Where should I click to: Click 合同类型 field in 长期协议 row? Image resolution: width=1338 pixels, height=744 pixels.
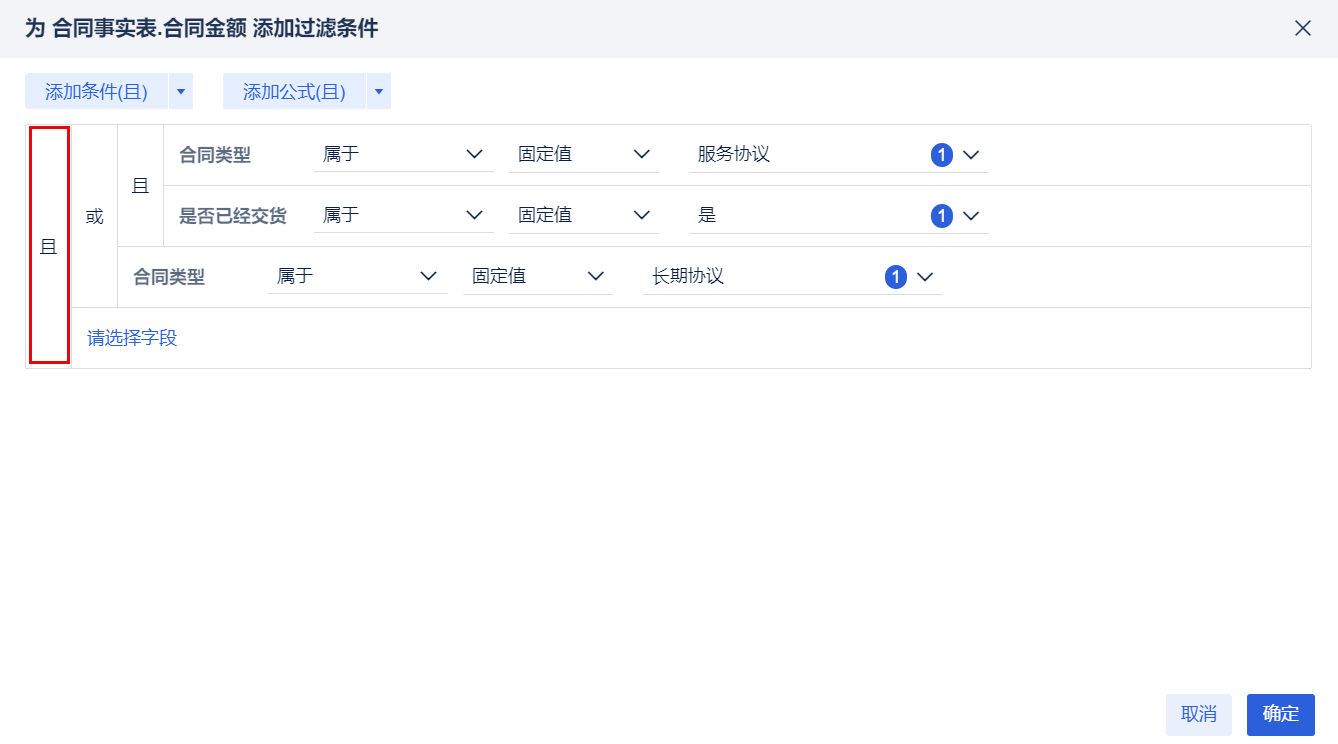point(169,277)
